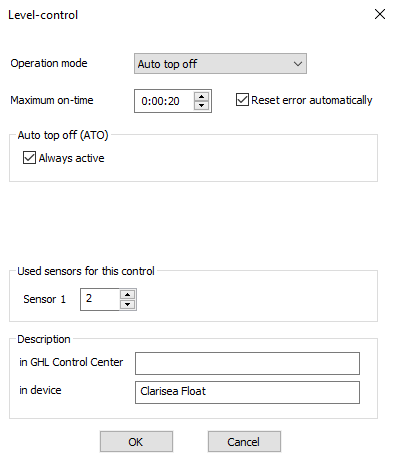Screen dimensions: 393x461
Task: Confirm settings with OK button
Action: 136,442
